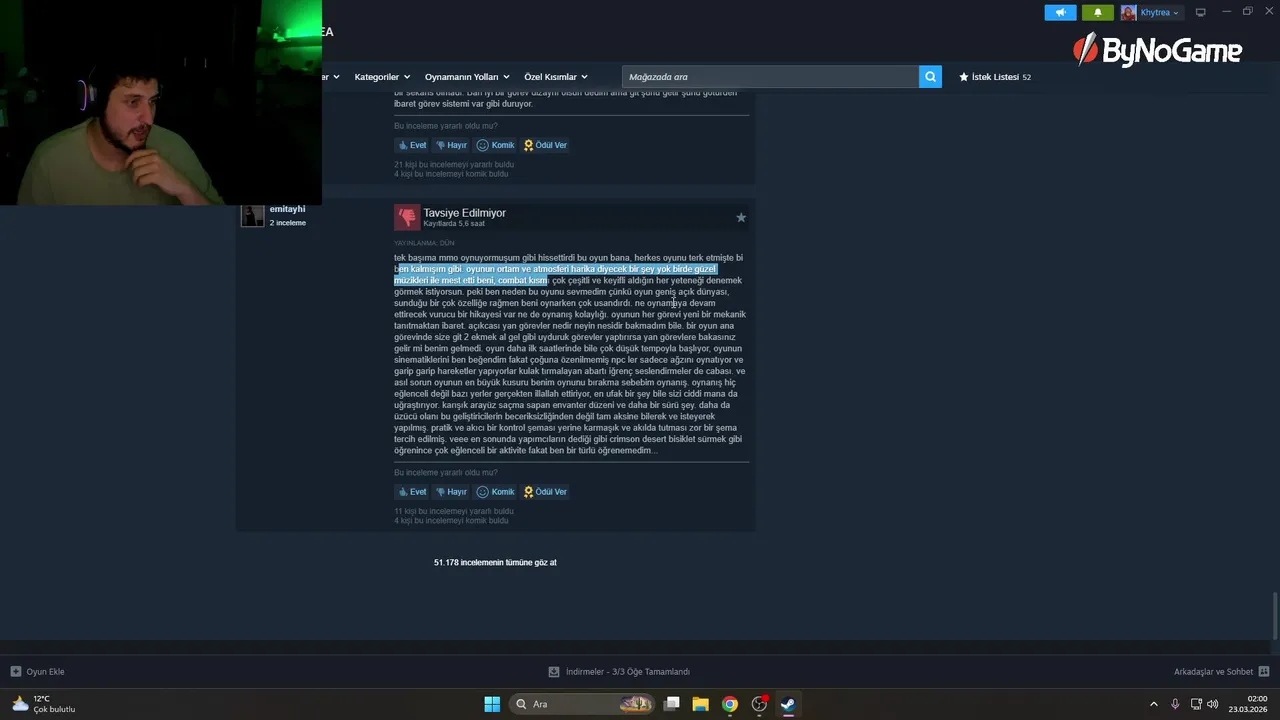Screen dimensions: 1280x720
Task: Click the microphone tray icon
Action: click(x=1175, y=704)
